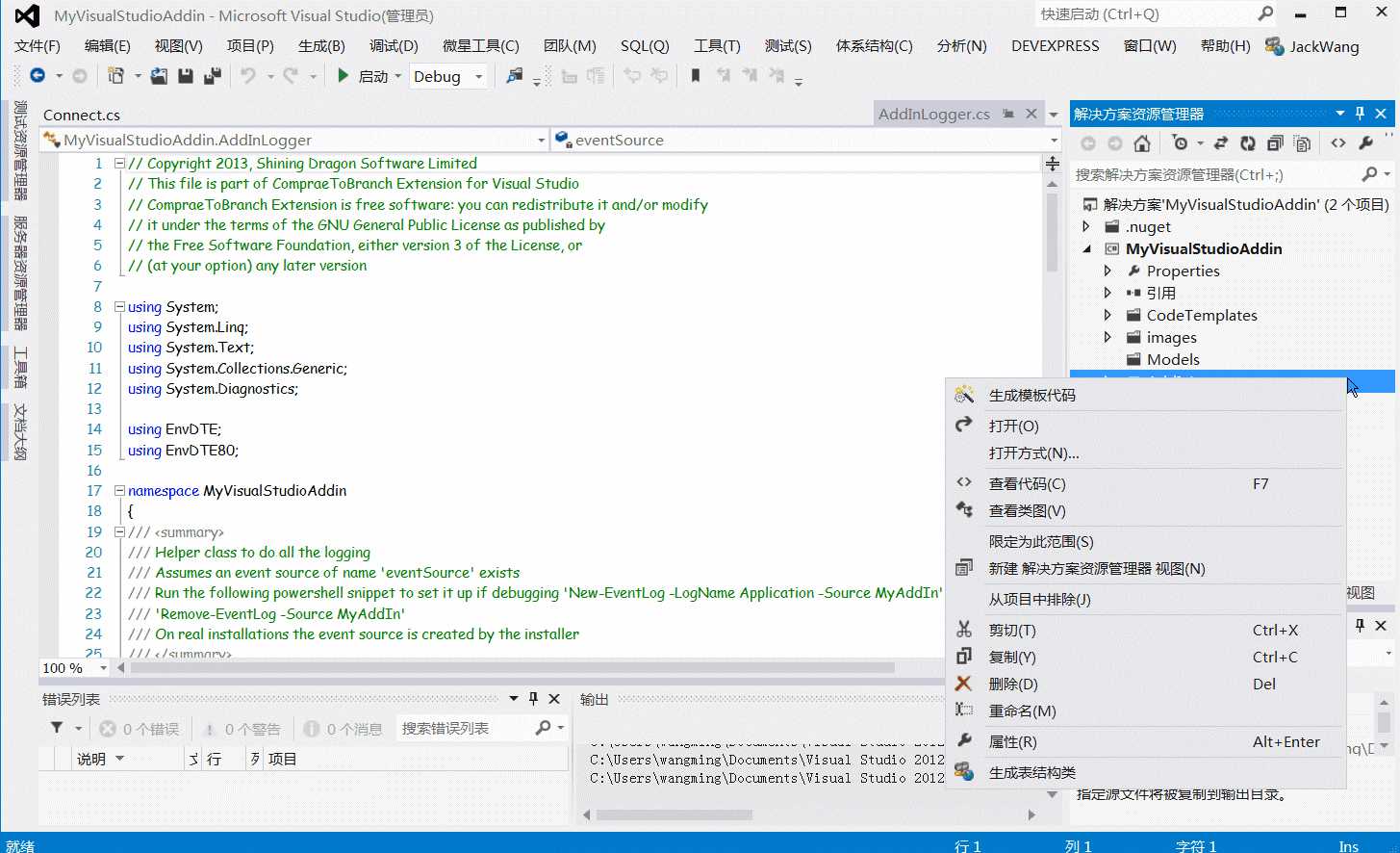Click the 快速启动 quick launch field
This screenshot has width=1400, height=853.
[1145, 13]
